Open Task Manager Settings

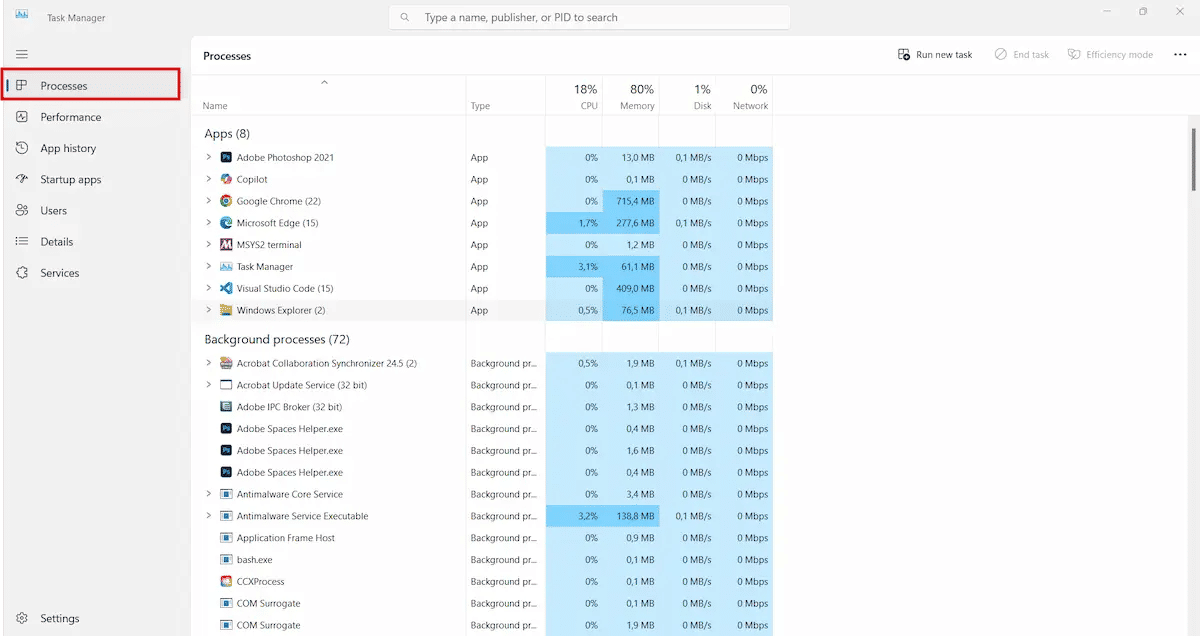[x=92, y=618]
